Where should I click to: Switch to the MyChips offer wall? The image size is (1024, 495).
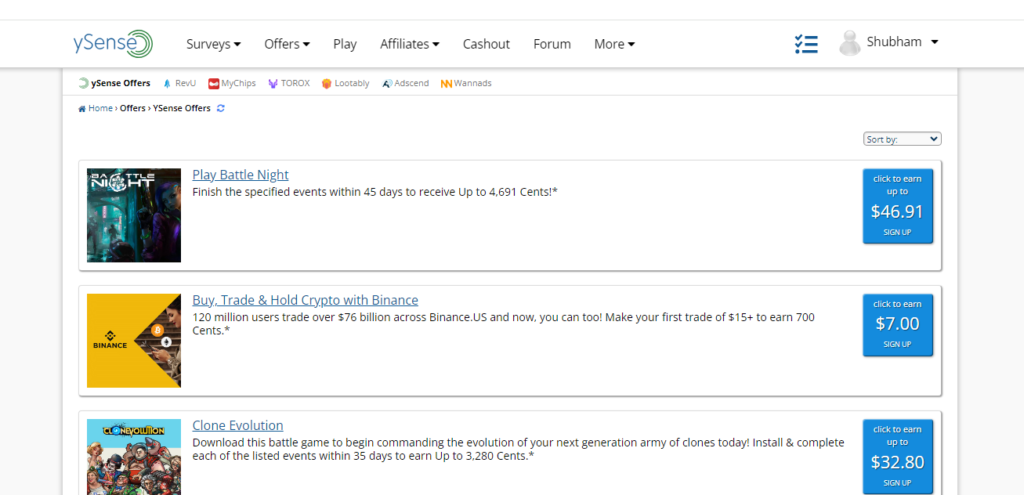[232, 84]
